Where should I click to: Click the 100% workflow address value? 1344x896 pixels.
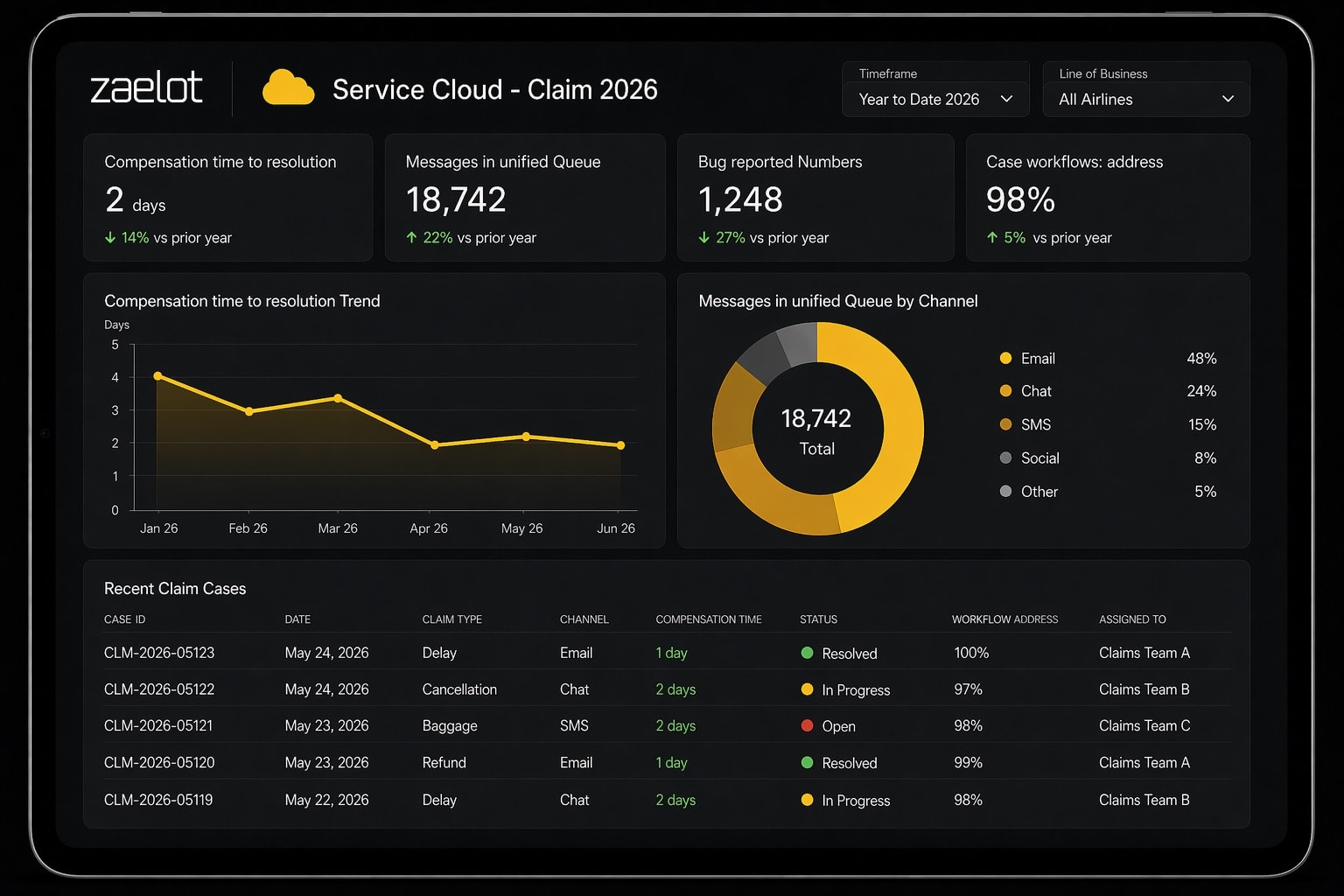[971, 653]
